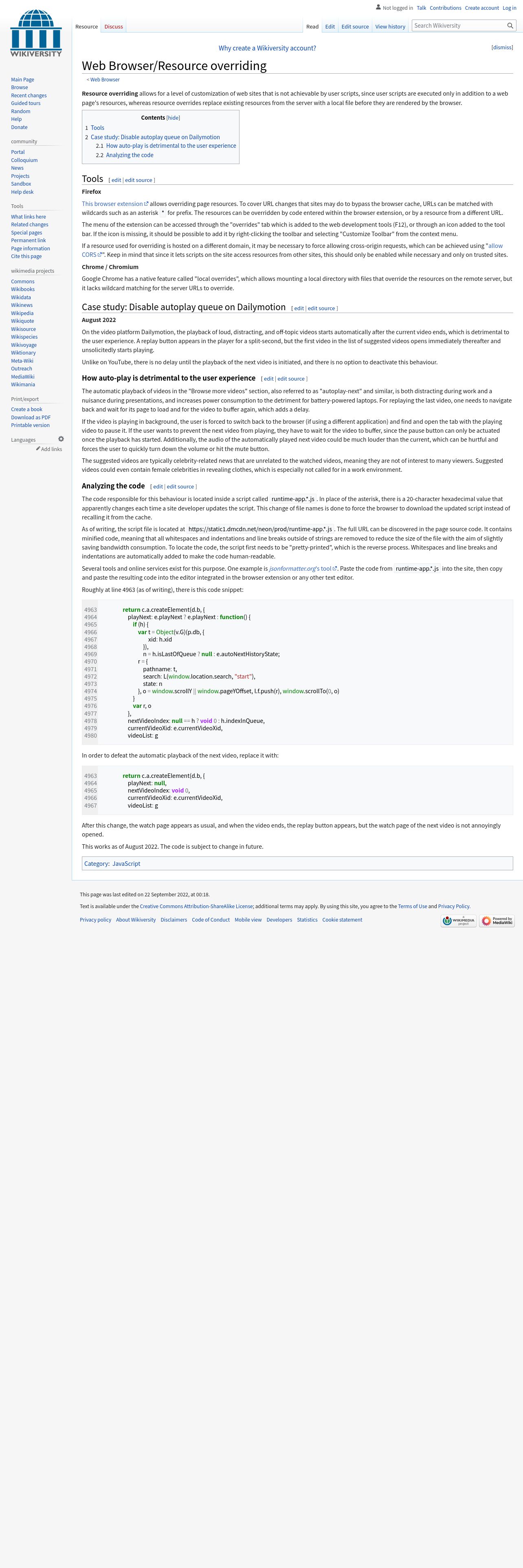This screenshot has height=1568, width=523.
Task: Open Sandbox in the sidebar
Action: (21, 184)
